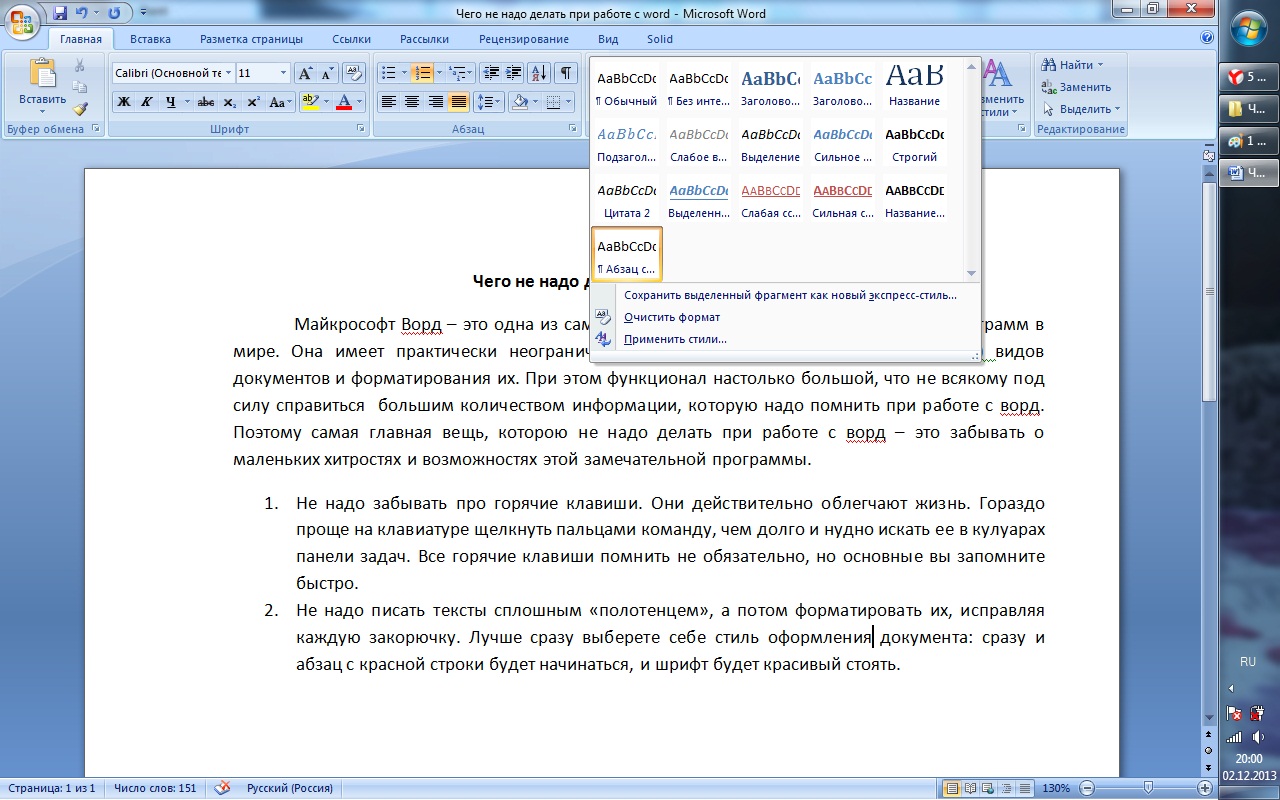
Task: Sort text with the A-Я sort icon
Action: point(538,73)
